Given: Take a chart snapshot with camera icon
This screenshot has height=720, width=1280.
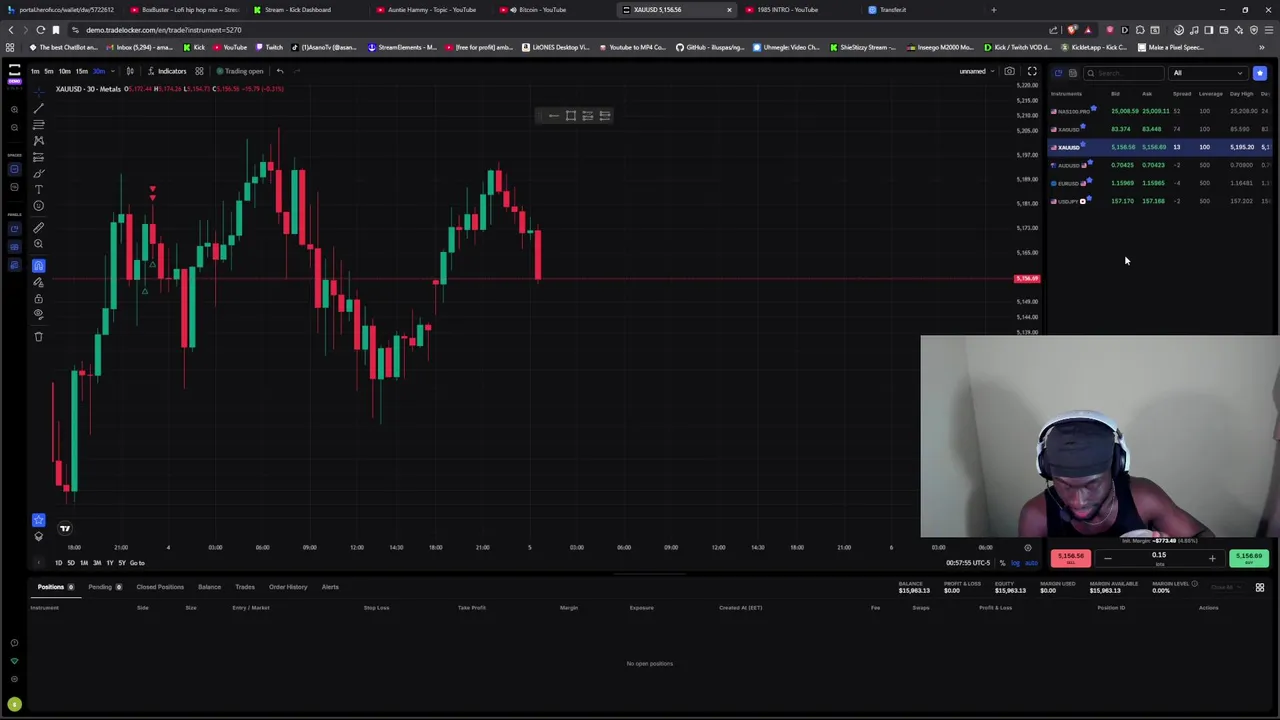Looking at the screenshot, I should [x=1010, y=71].
